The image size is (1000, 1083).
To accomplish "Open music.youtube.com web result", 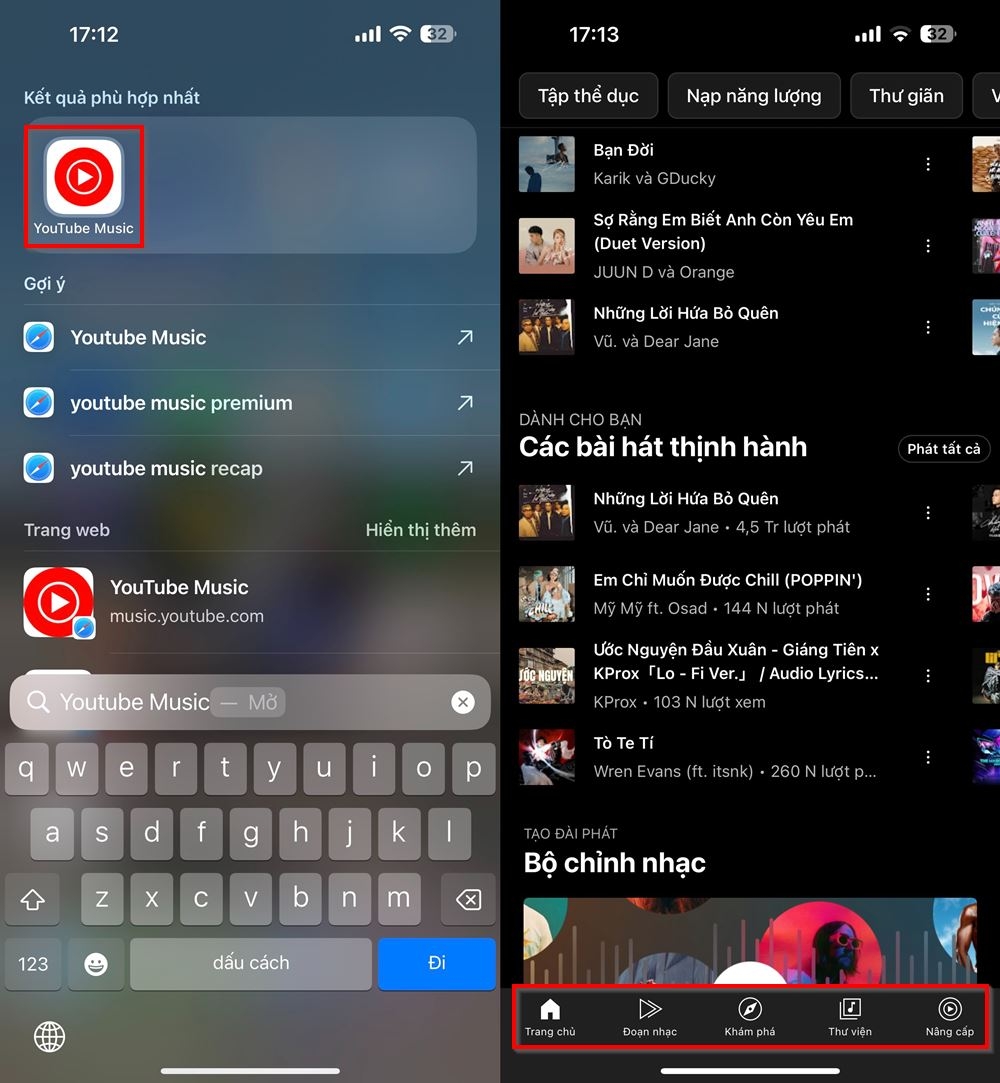I will [x=250, y=602].
